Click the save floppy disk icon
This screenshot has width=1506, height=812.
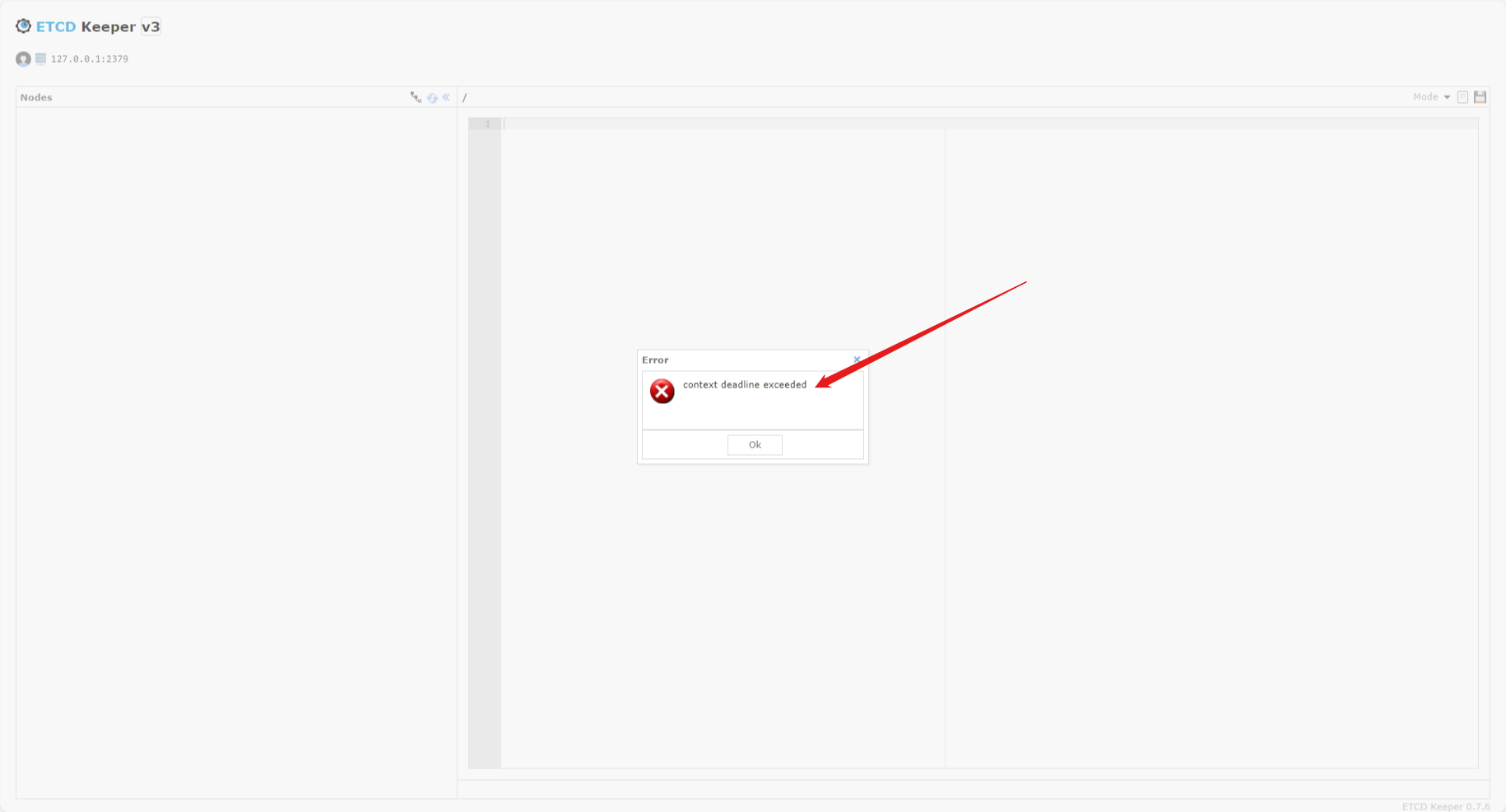tap(1480, 97)
